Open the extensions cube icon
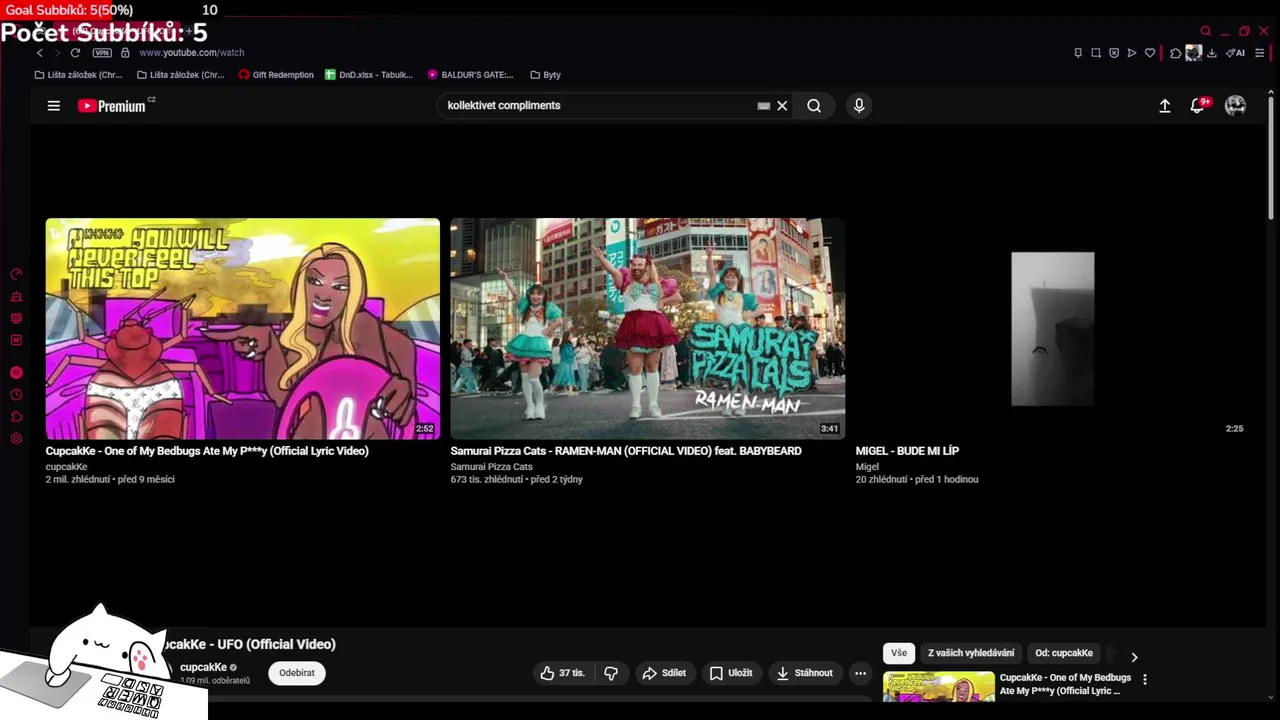This screenshot has height=720, width=1280. [1176, 53]
